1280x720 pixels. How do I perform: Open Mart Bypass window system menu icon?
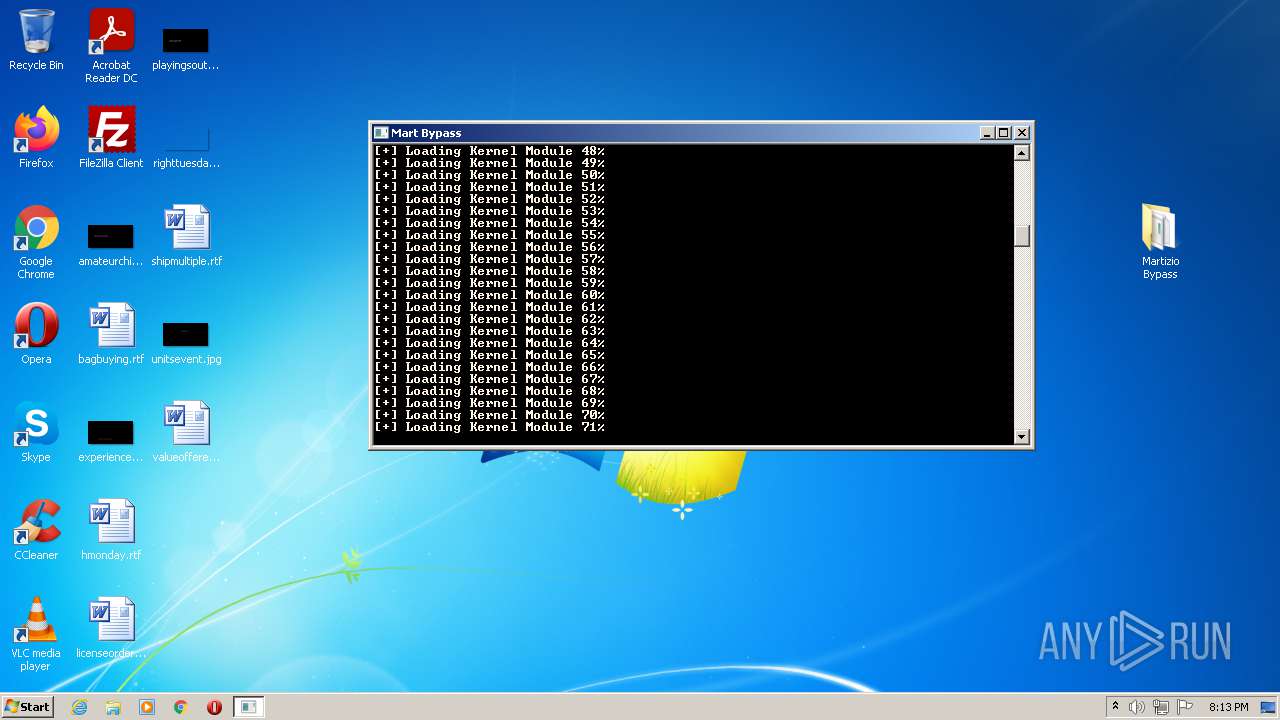[381, 133]
